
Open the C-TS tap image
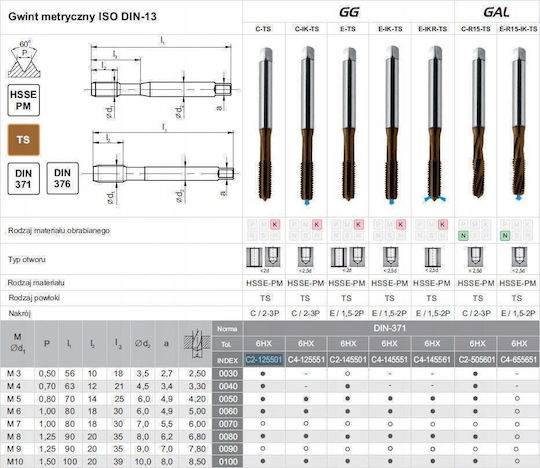[265, 124]
